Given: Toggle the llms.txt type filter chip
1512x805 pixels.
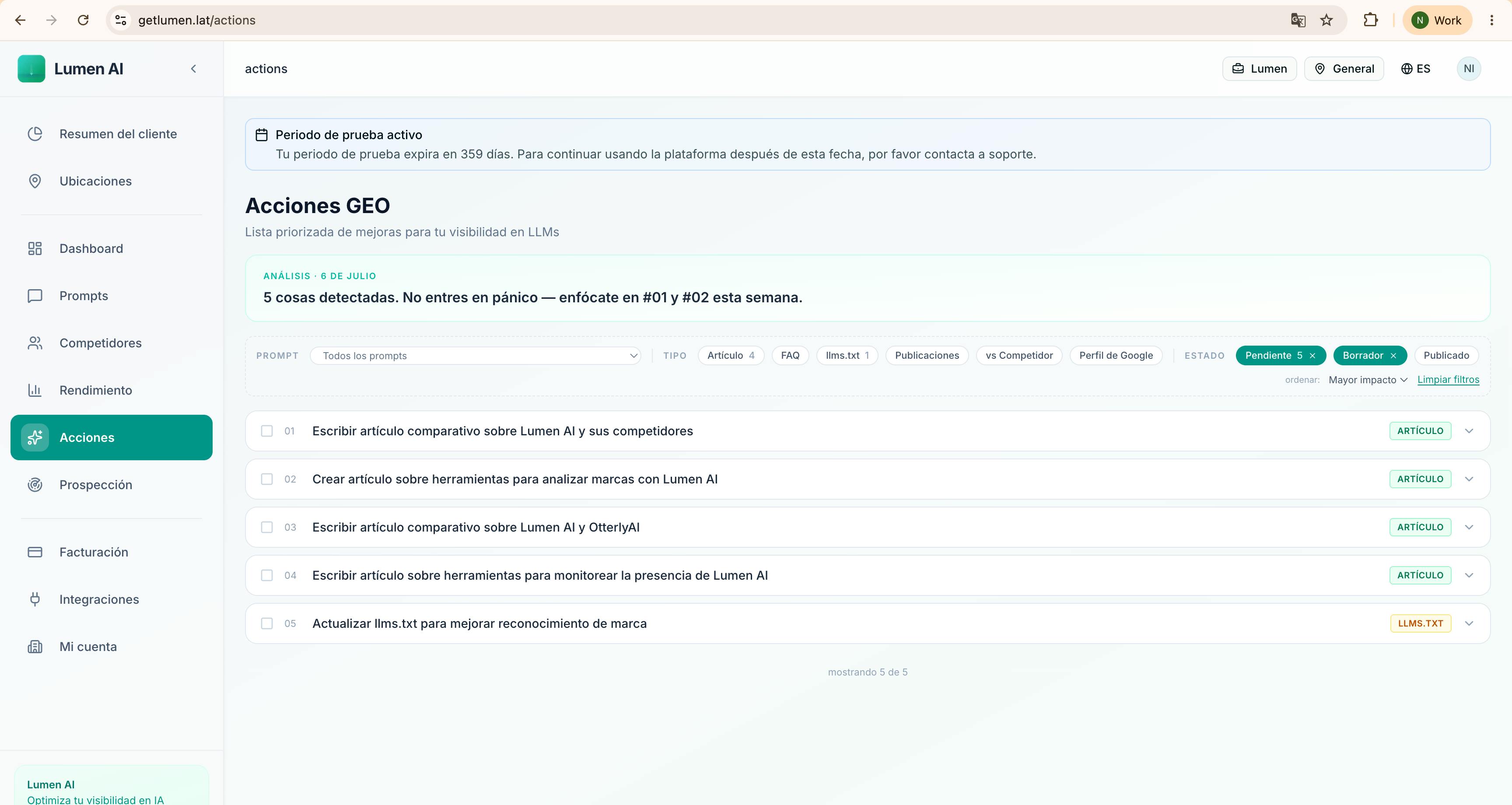Looking at the screenshot, I should click(x=847, y=356).
